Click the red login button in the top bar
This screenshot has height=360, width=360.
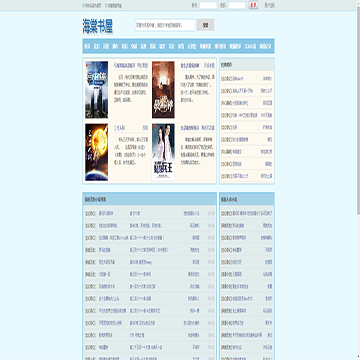point(253,5)
